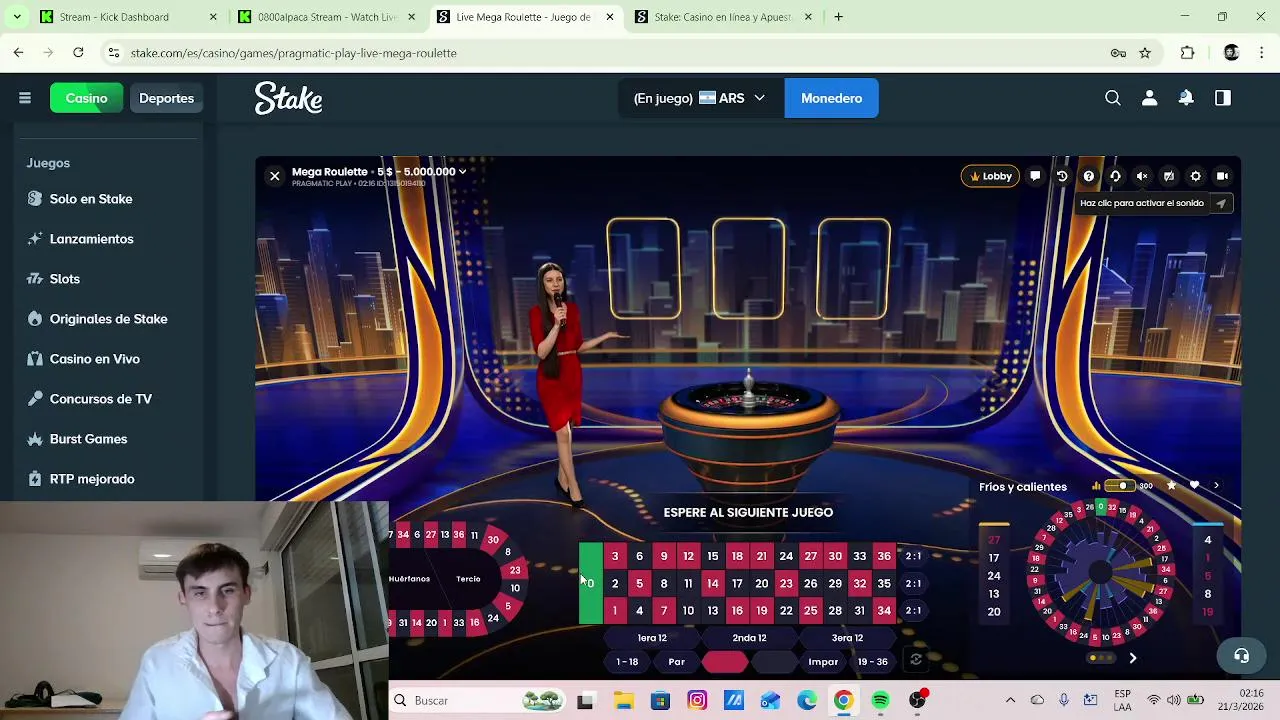1280x720 pixels.
Task: Open the favorites star icon
Action: coord(1171,486)
